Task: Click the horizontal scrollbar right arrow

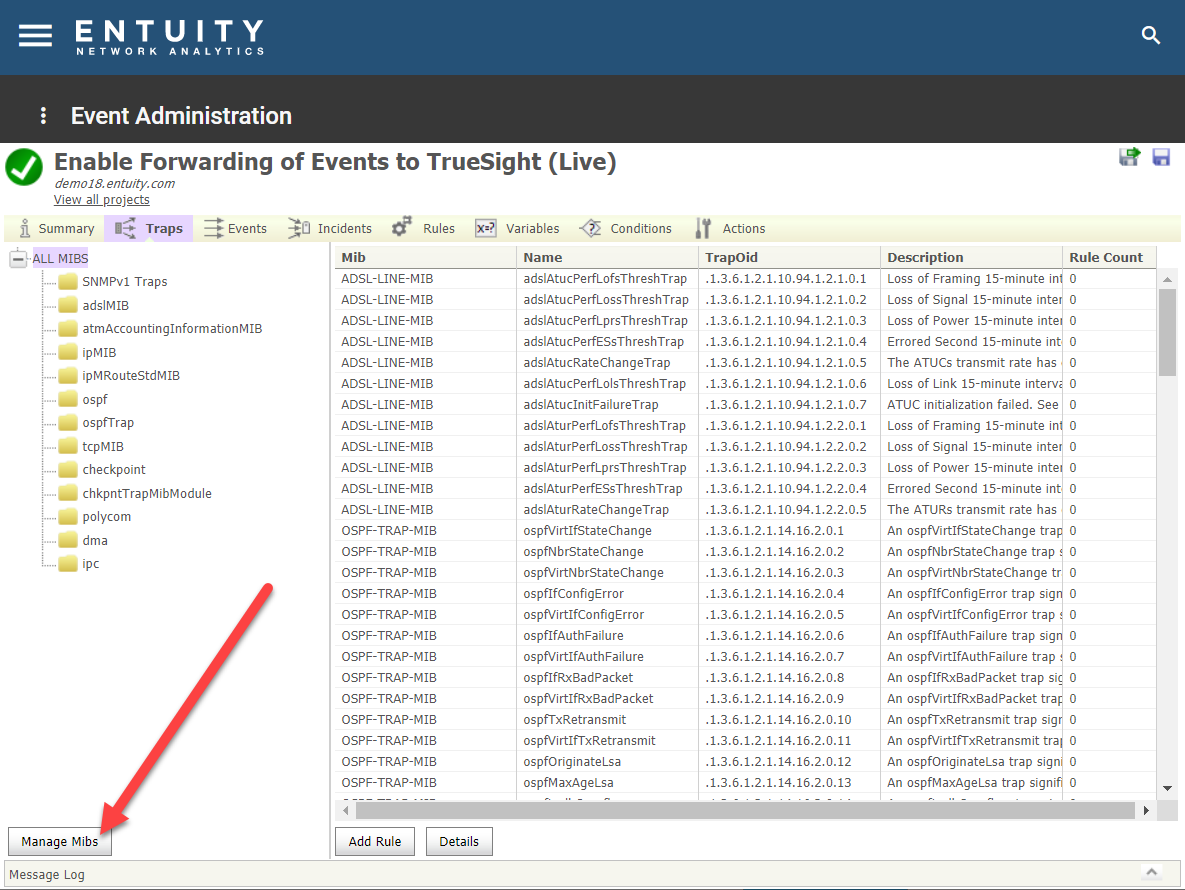Action: tap(1146, 811)
